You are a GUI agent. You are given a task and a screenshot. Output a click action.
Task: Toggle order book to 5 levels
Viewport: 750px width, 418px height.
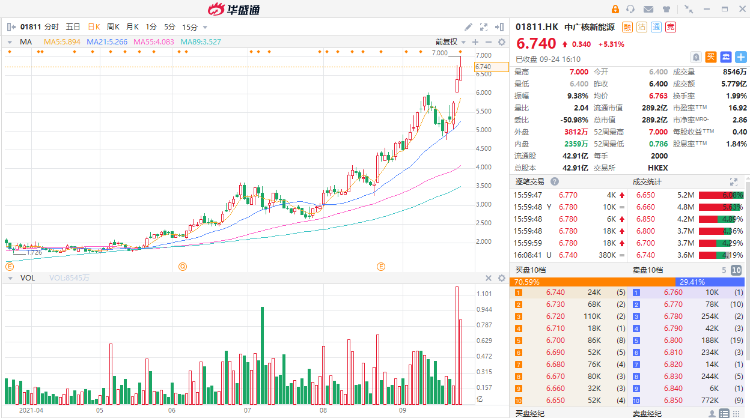[726, 270]
